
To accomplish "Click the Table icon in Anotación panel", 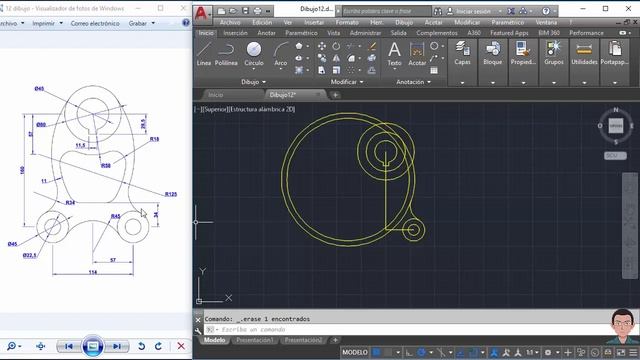I will (434, 70).
